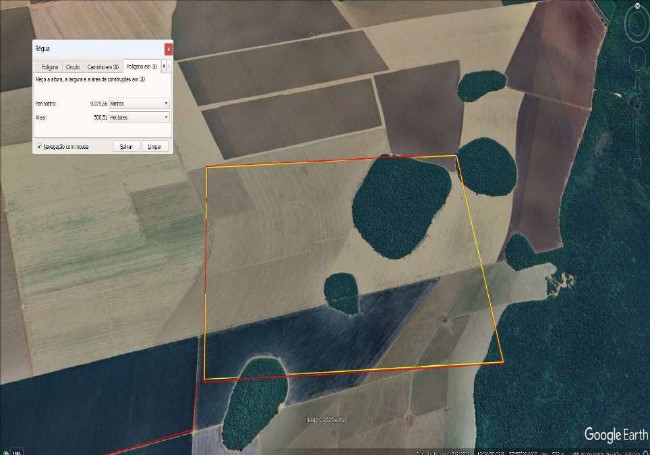This screenshot has height=455, width=650.
Task: Select the Polígono em 3D tab
Action: (x=139, y=66)
